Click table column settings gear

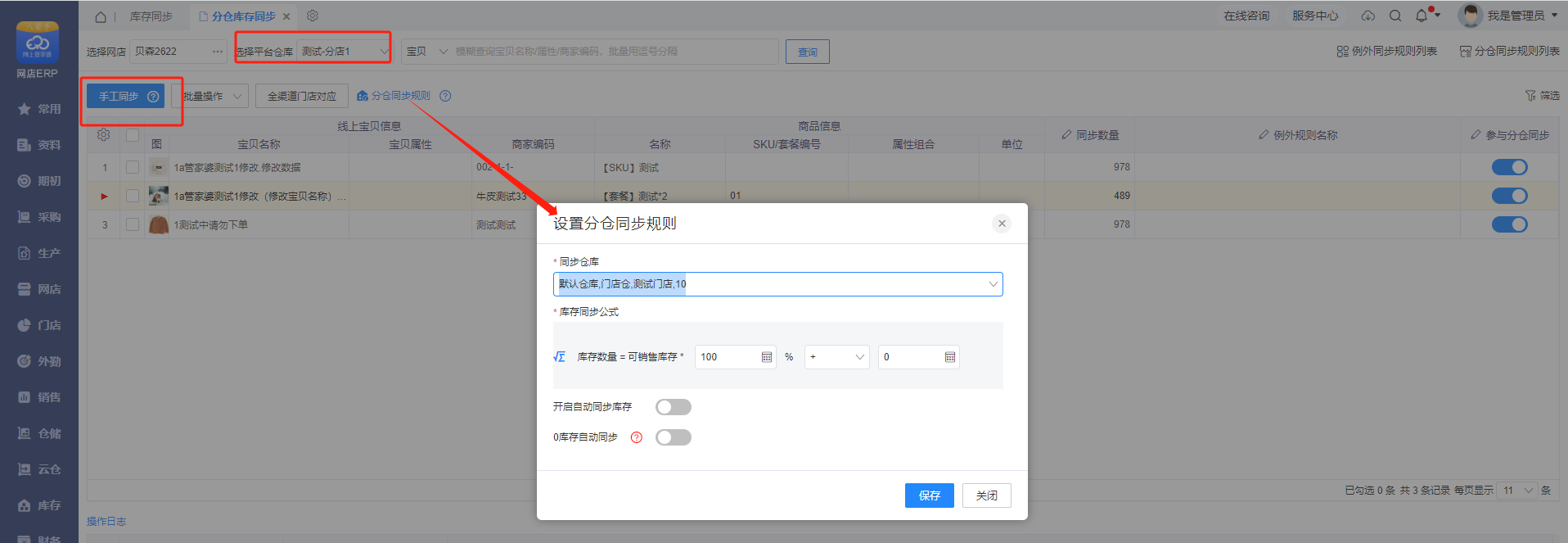click(x=103, y=135)
